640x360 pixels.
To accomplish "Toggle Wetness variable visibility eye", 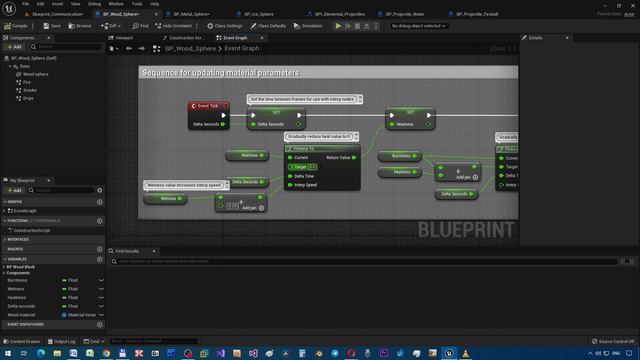I will (101, 289).
